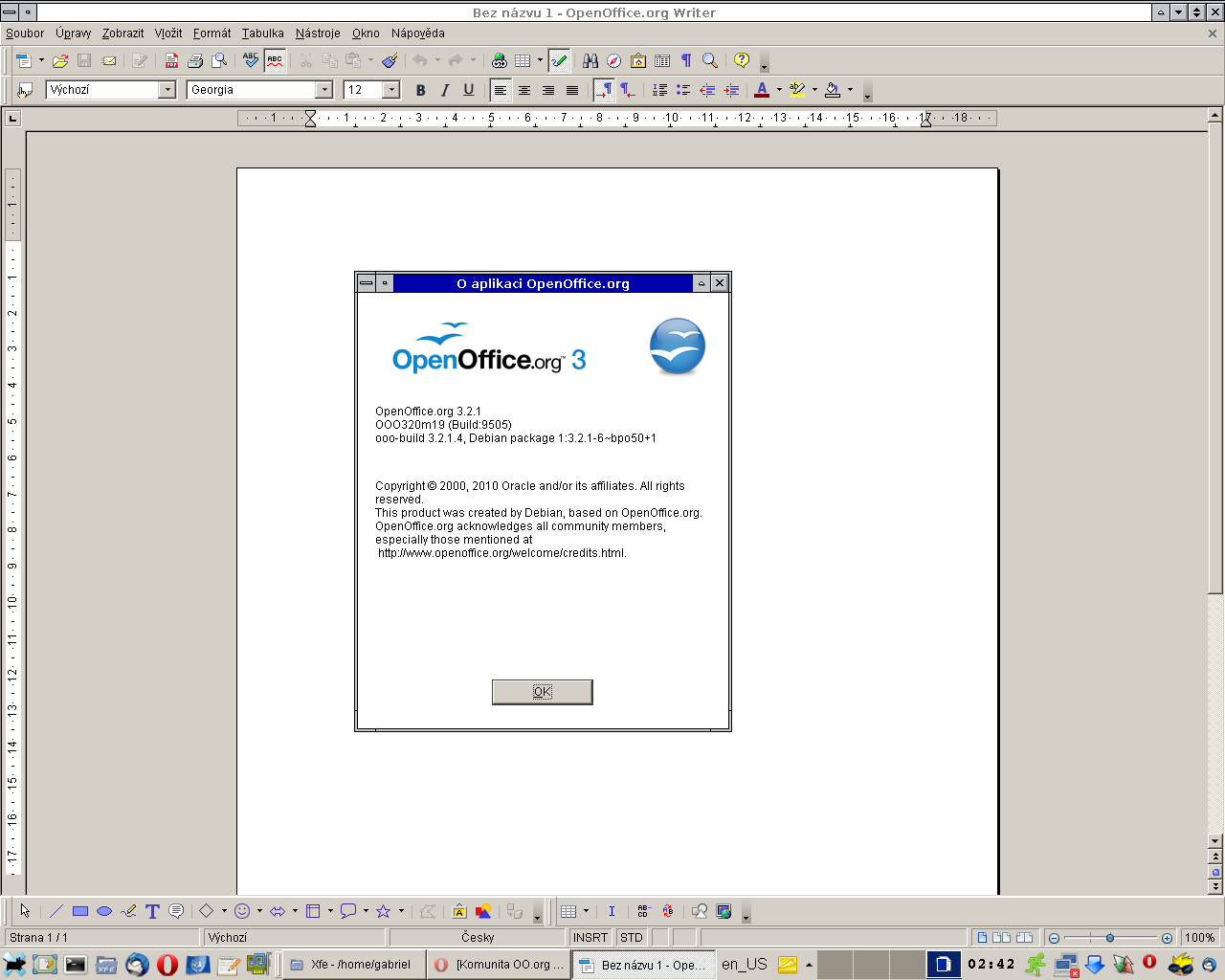Click STD selection mode in status bar
The width and height of the screenshot is (1225, 980).
click(x=632, y=938)
